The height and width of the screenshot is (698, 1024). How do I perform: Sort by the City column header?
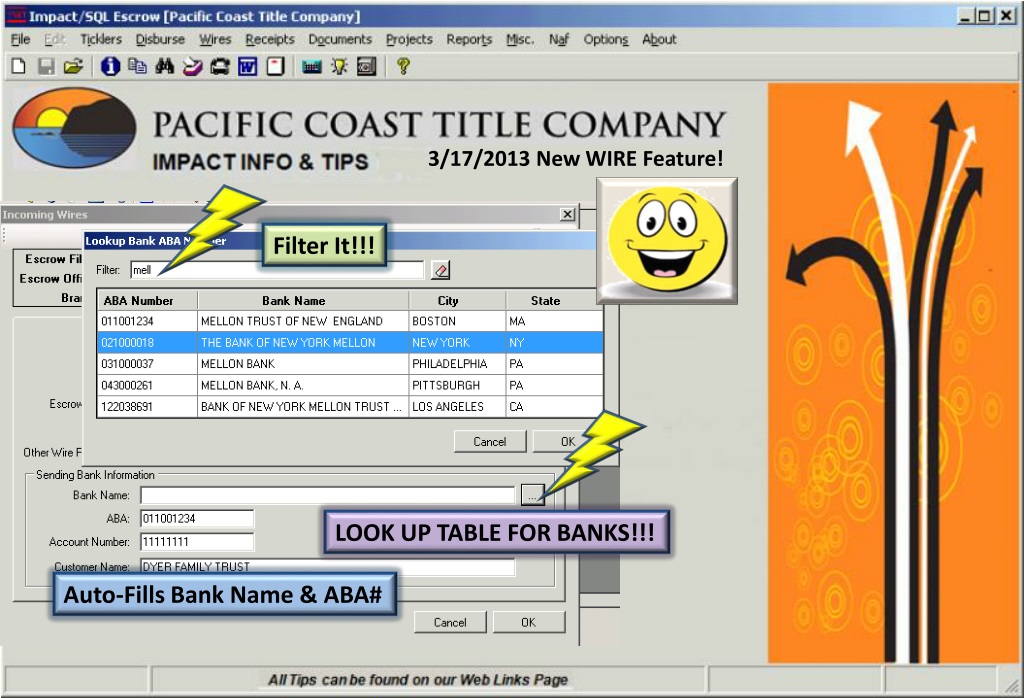(457, 300)
